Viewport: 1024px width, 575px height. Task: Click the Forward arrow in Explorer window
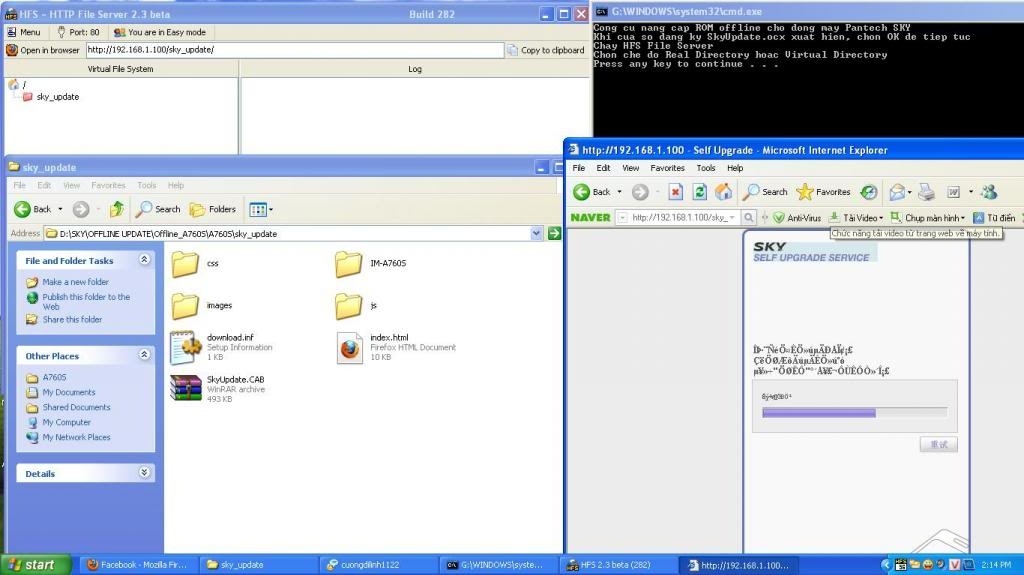point(81,209)
